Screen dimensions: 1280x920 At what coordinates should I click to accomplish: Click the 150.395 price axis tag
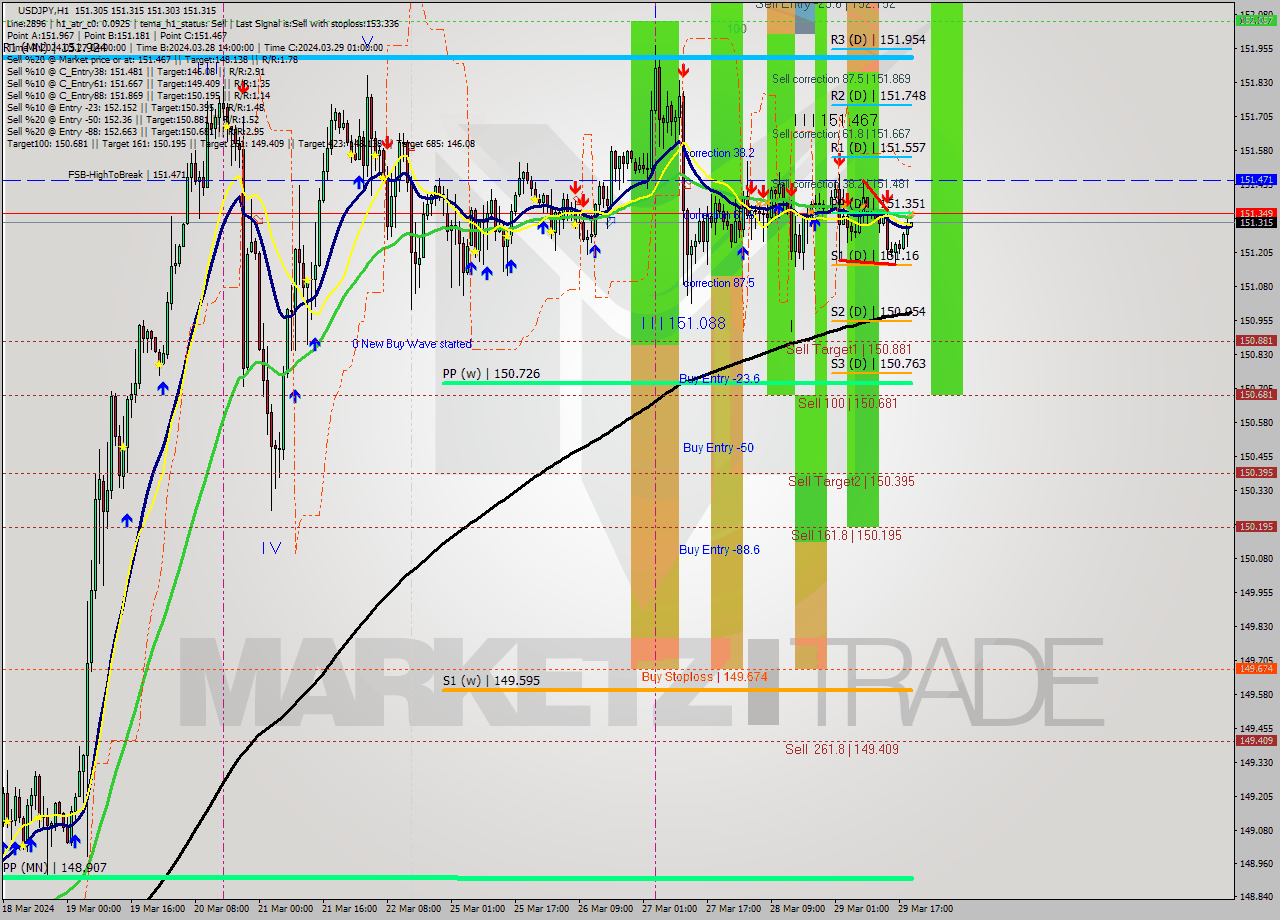point(1256,473)
